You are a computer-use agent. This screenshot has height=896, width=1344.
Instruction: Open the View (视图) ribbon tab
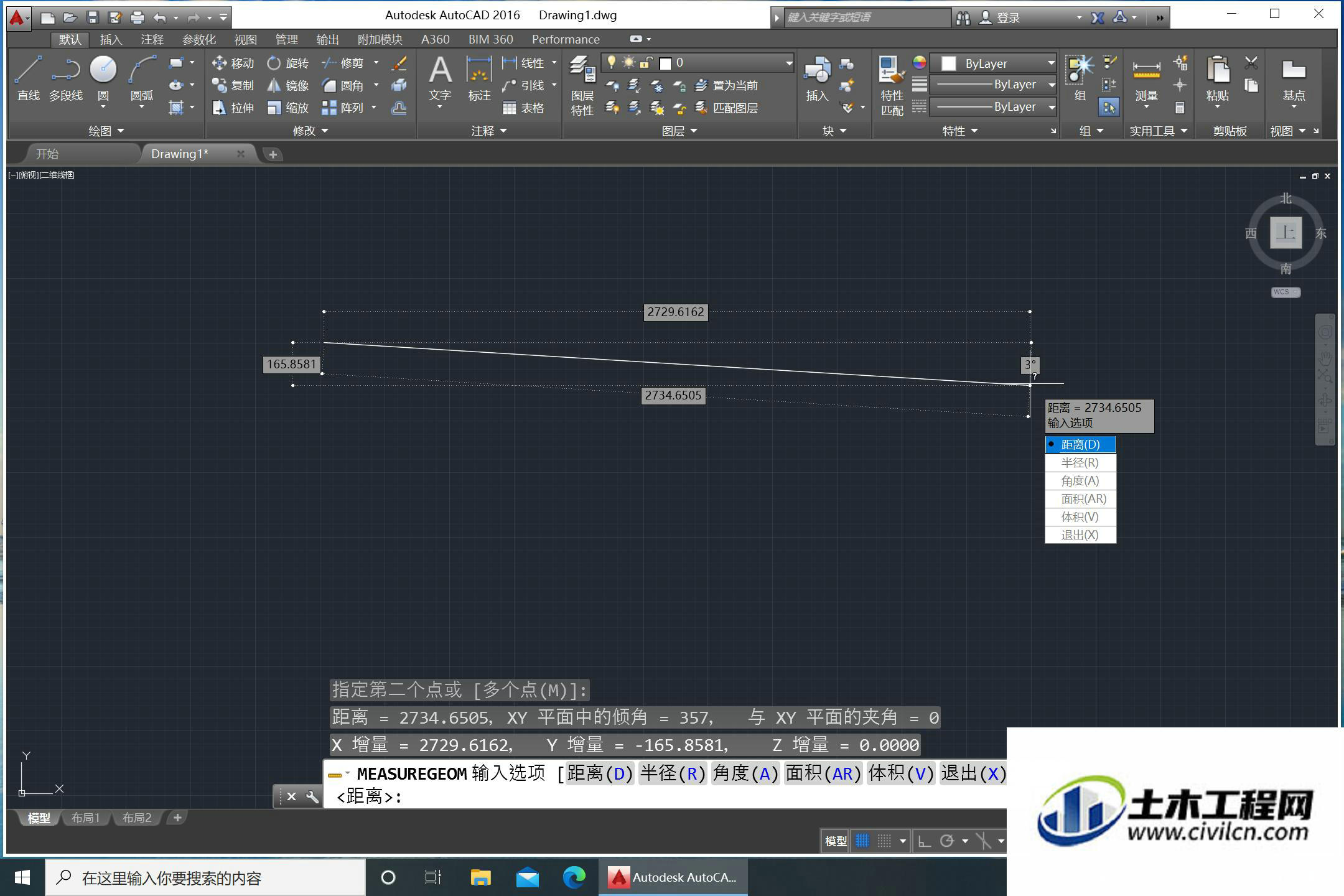[x=245, y=39]
